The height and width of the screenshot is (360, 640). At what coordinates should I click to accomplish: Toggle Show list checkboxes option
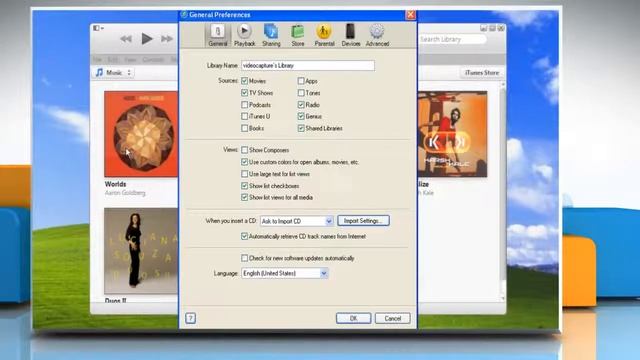pos(244,186)
